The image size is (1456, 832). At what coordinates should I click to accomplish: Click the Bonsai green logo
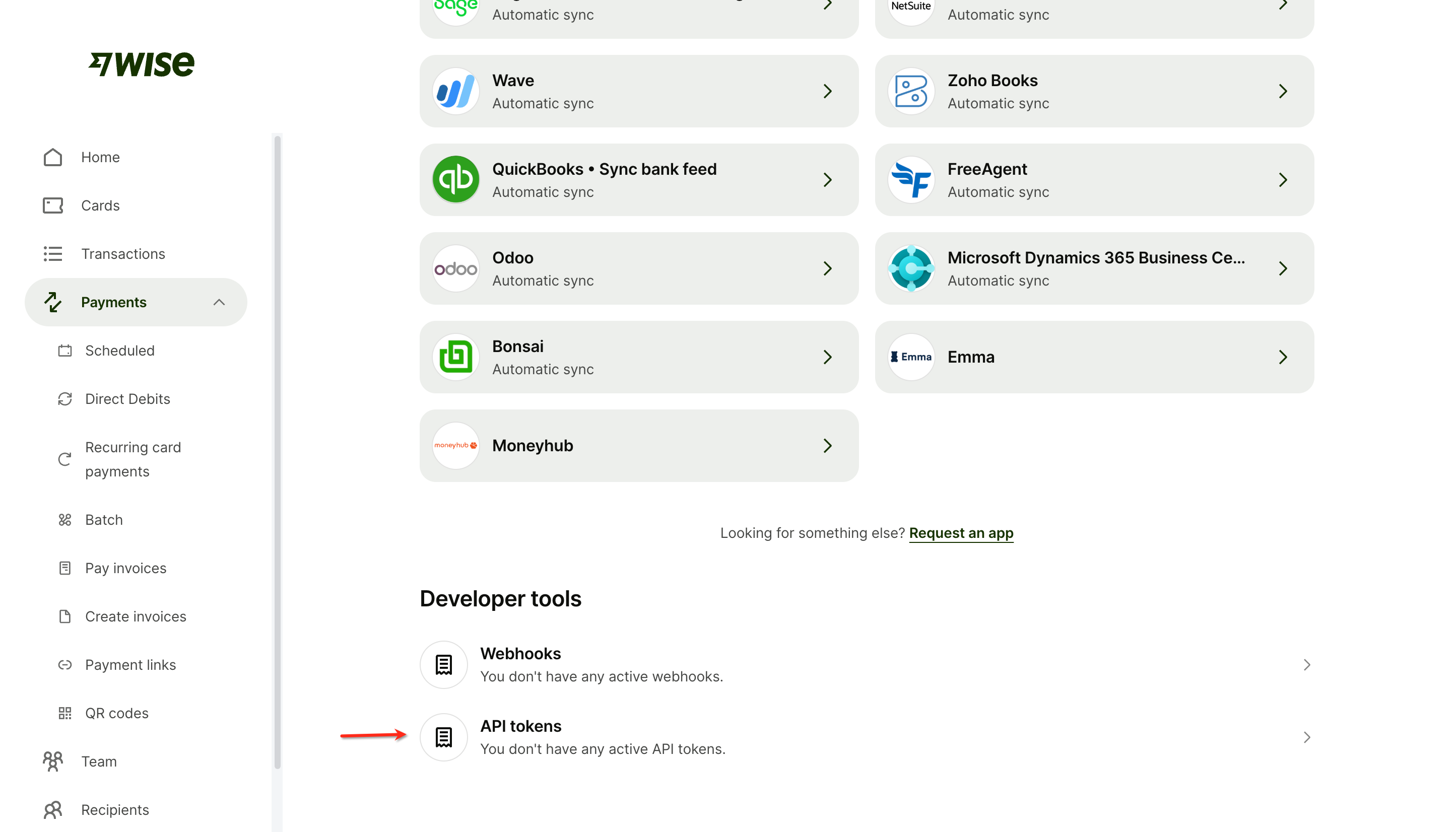click(455, 357)
